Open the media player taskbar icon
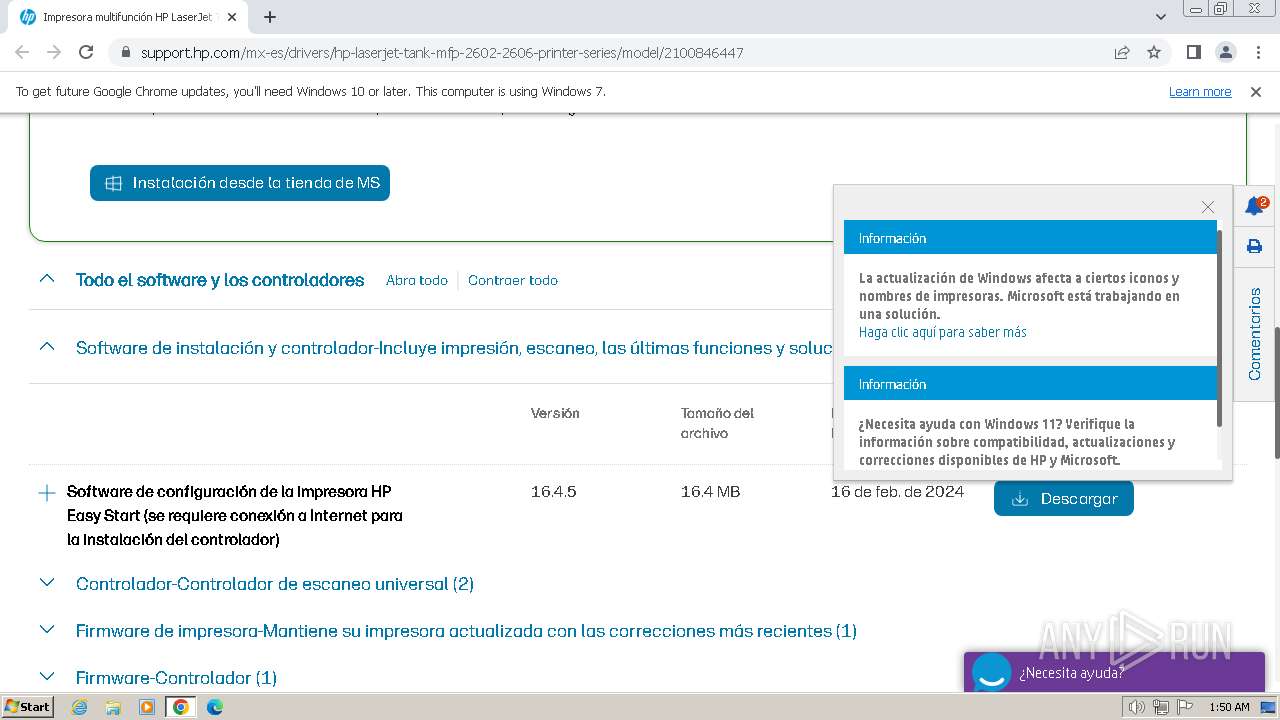The image size is (1280, 720). (x=147, y=707)
